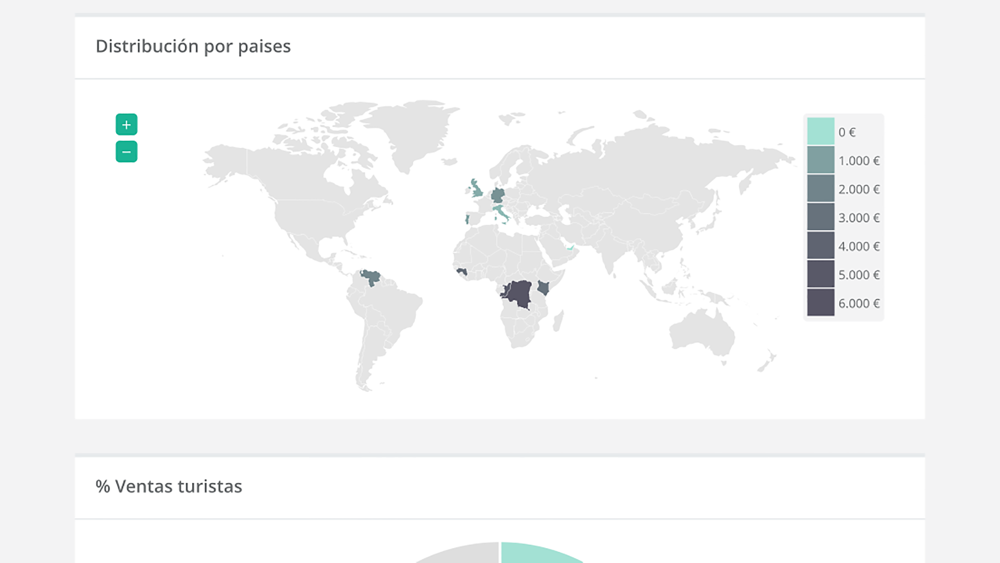Select the 4.000 € legend color swatch
Image resolution: width=1000 pixels, height=563 pixels.
click(x=820, y=245)
